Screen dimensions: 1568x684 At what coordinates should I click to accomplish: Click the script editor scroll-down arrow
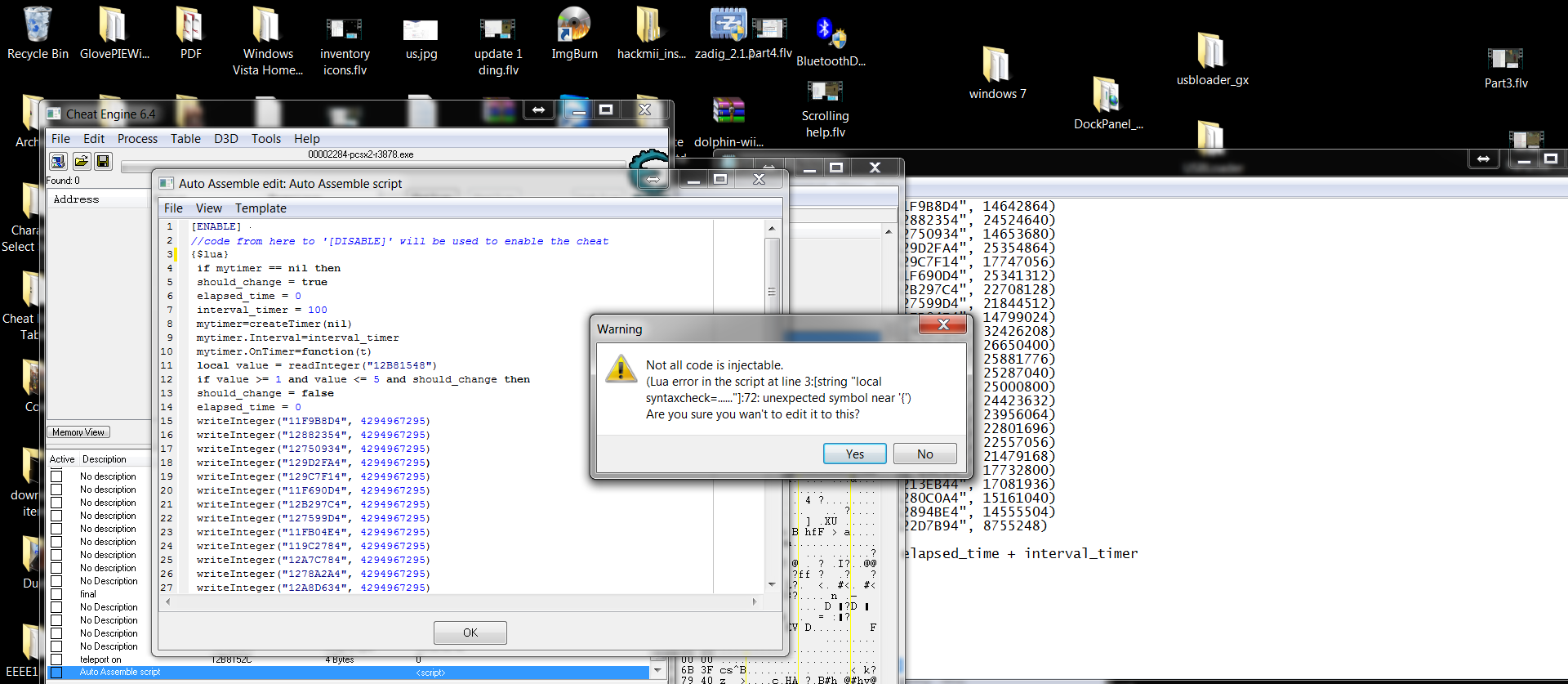tap(772, 584)
